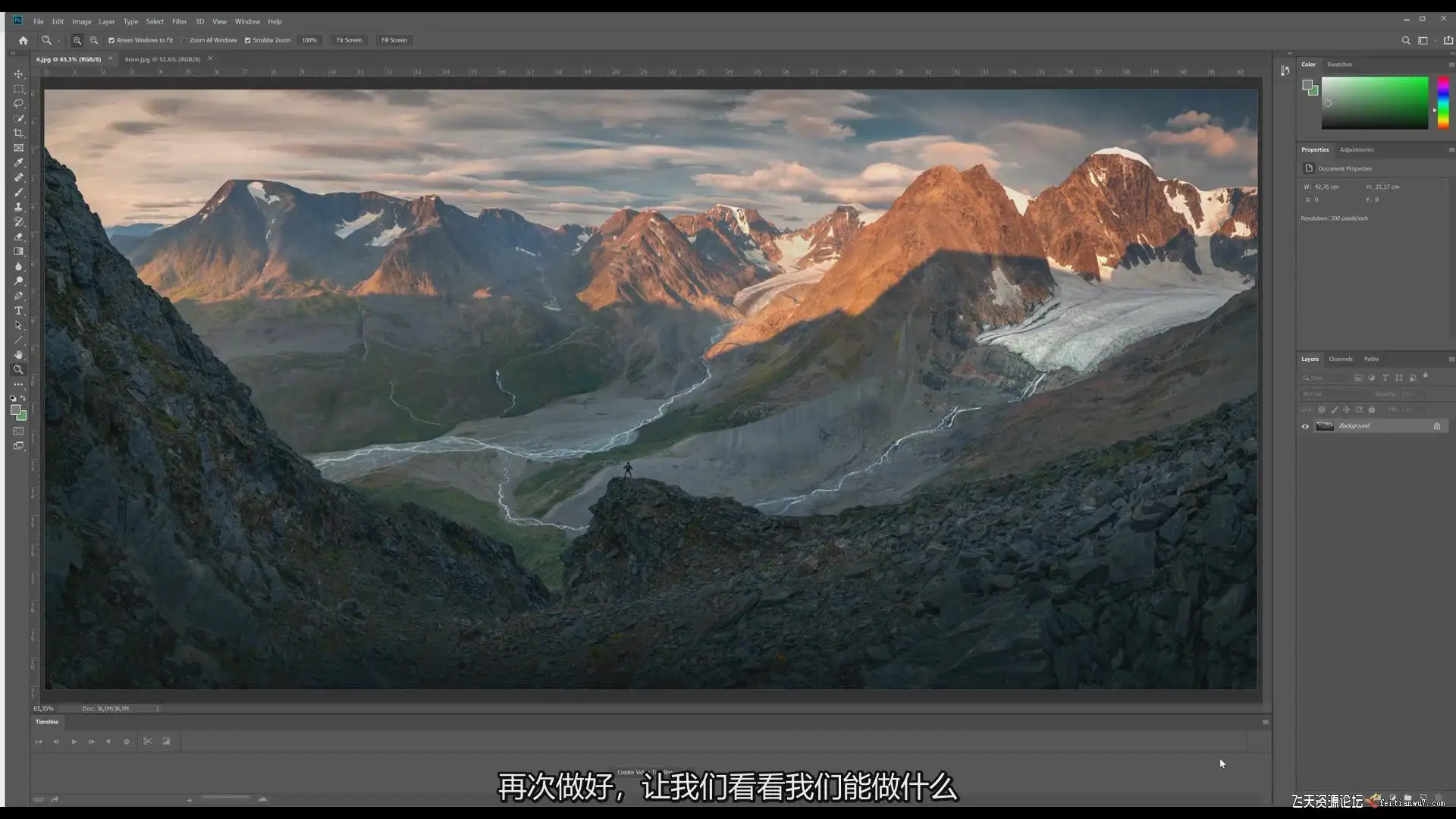This screenshot has width=1456, height=819.
Task: Enable Zoom All Windows checkbox
Action: click(x=184, y=40)
